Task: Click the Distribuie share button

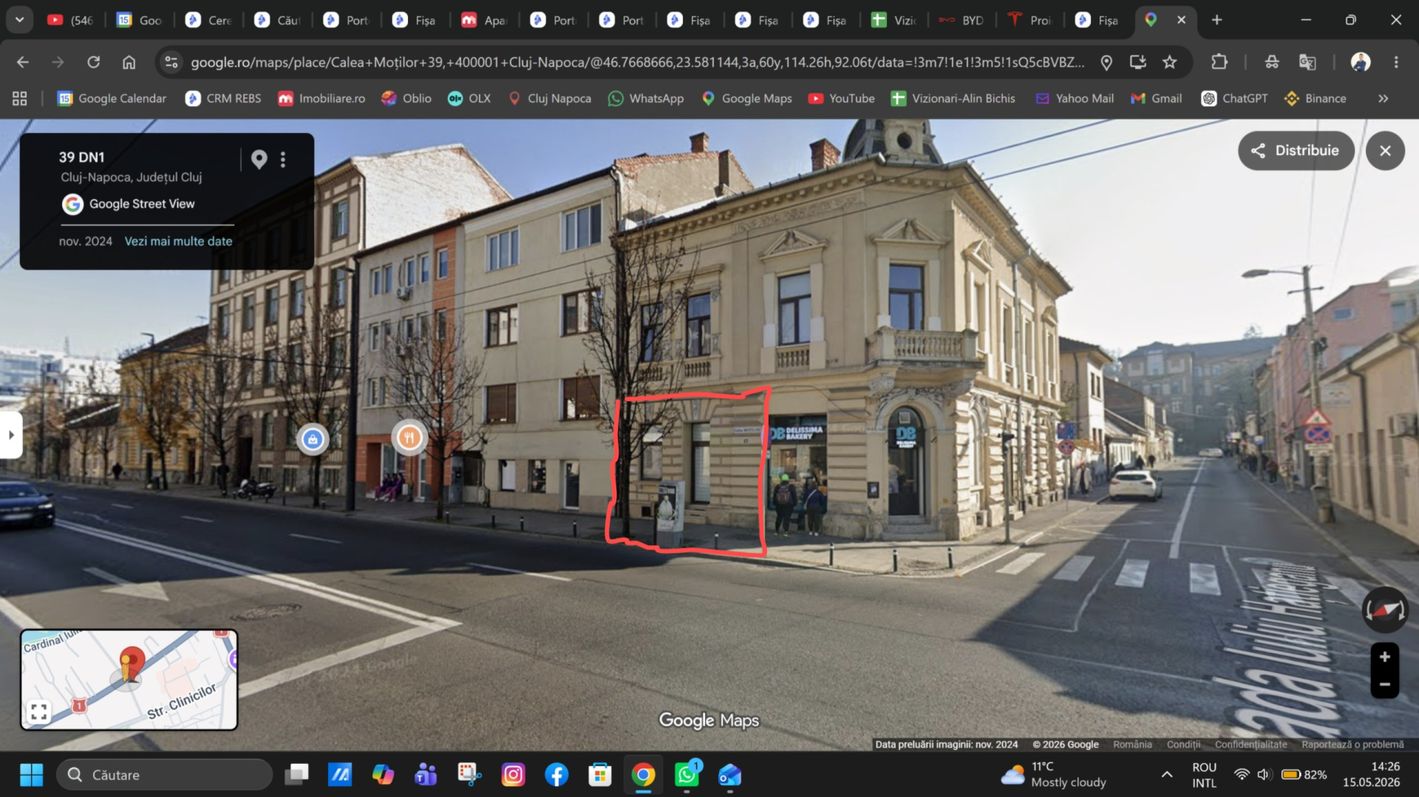Action: pyautogui.click(x=1296, y=151)
